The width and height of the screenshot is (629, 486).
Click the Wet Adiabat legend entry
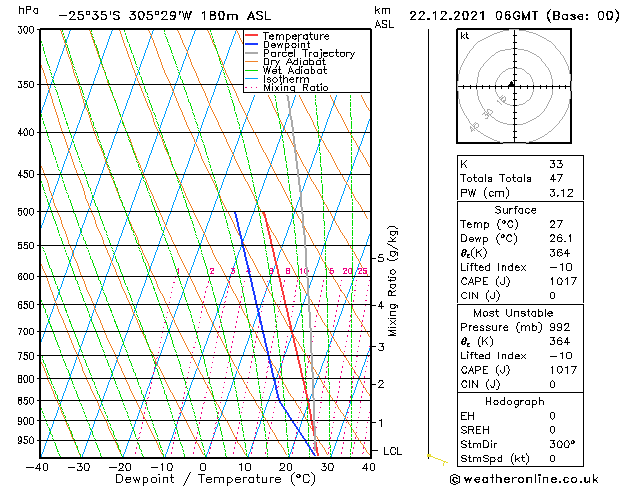pos(286,70)
